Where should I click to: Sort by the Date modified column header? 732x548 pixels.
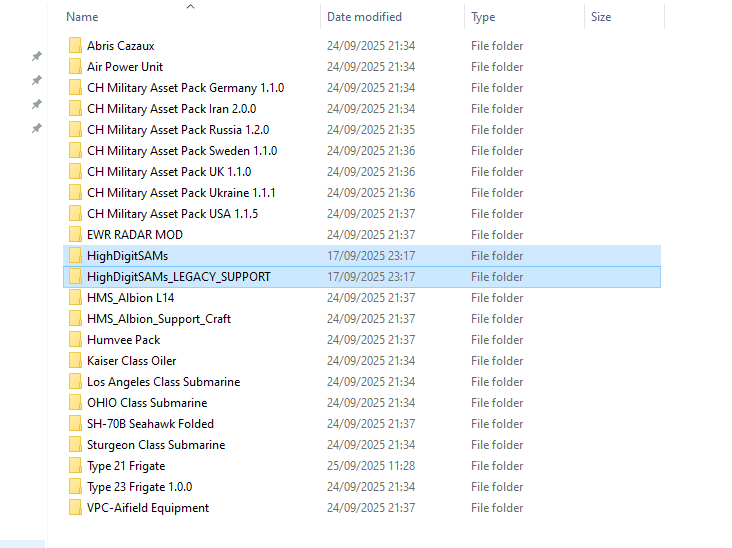(364, 17)
